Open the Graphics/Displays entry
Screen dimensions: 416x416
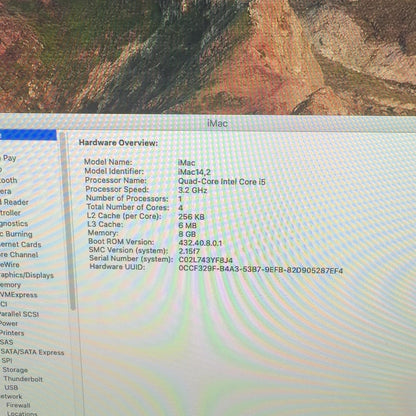(x=27, y=275)
